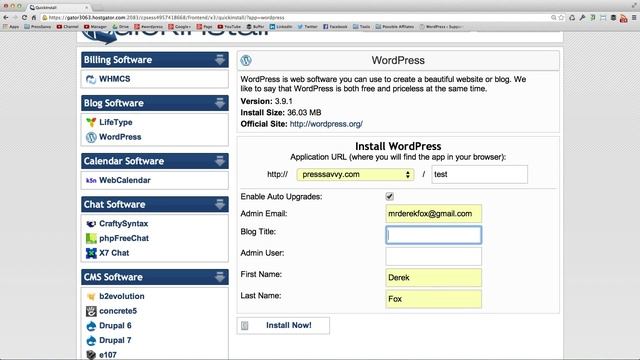Click the "Version:" label text

[x=256, y=101]
